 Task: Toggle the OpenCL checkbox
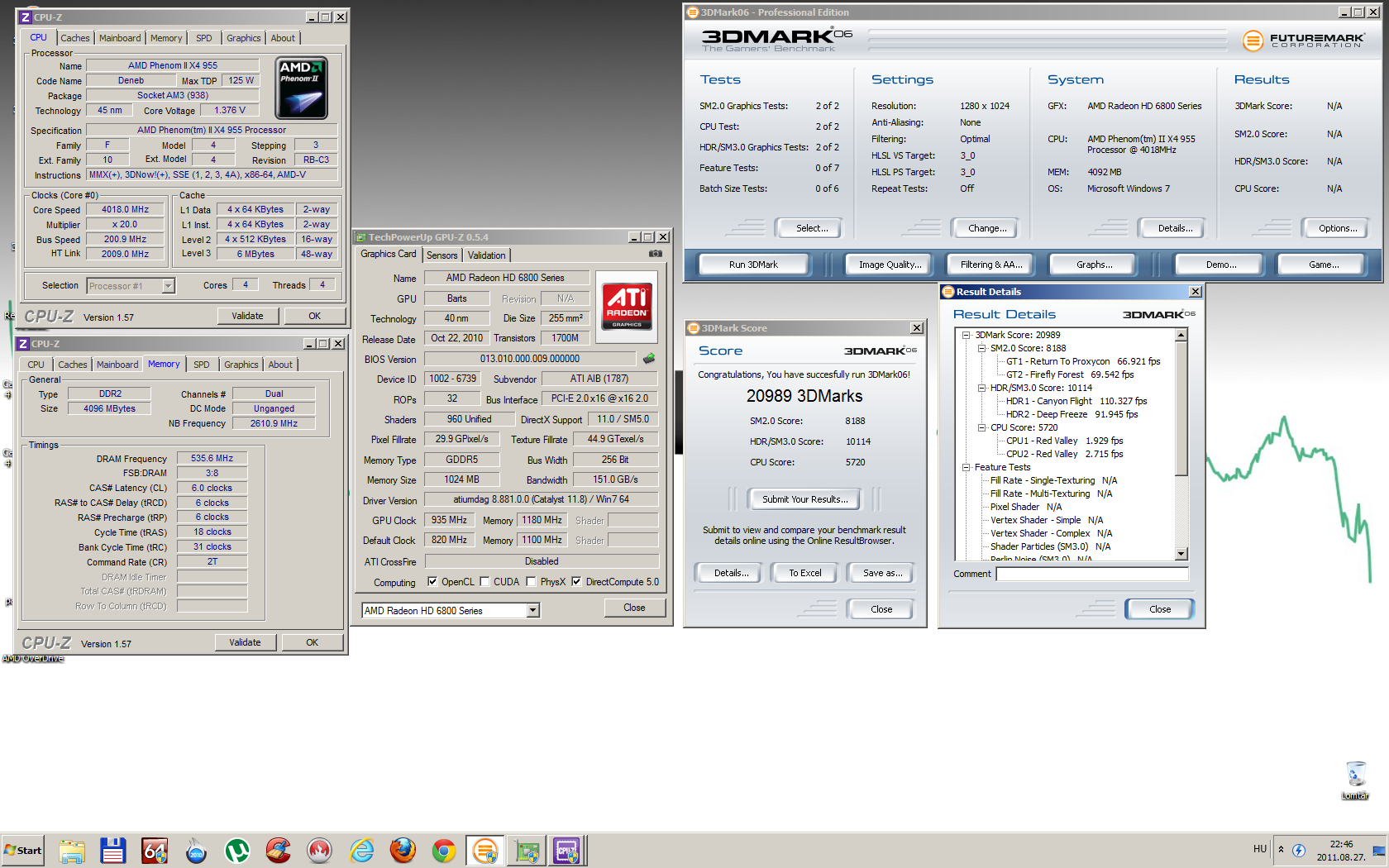point(432,582)
